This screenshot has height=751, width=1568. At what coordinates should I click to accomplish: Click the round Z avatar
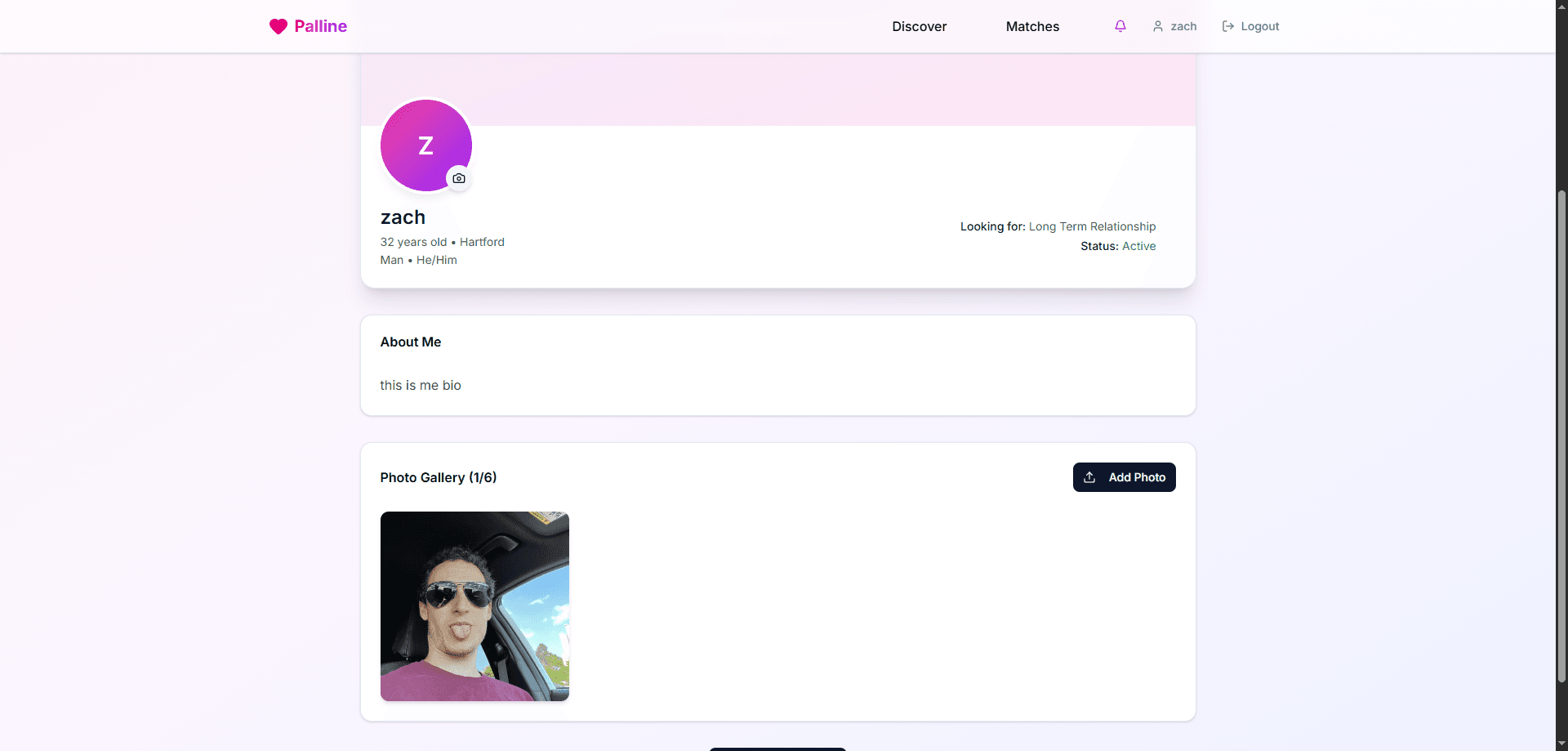426,145
